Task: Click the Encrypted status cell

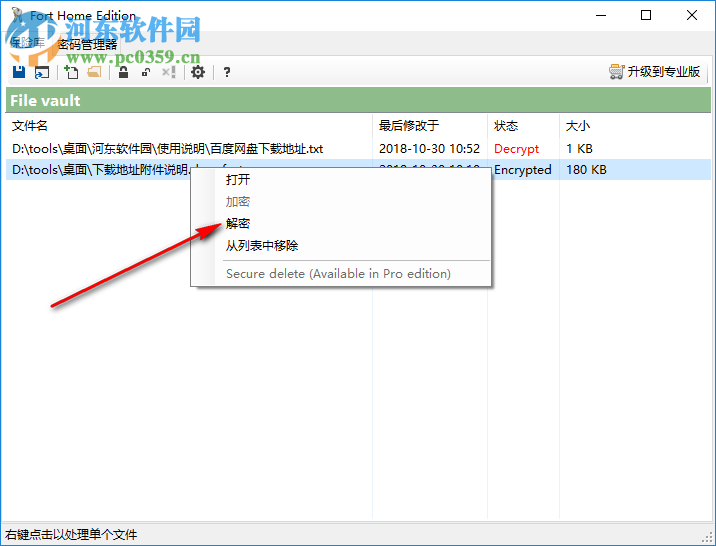Action: pos(522,170)
